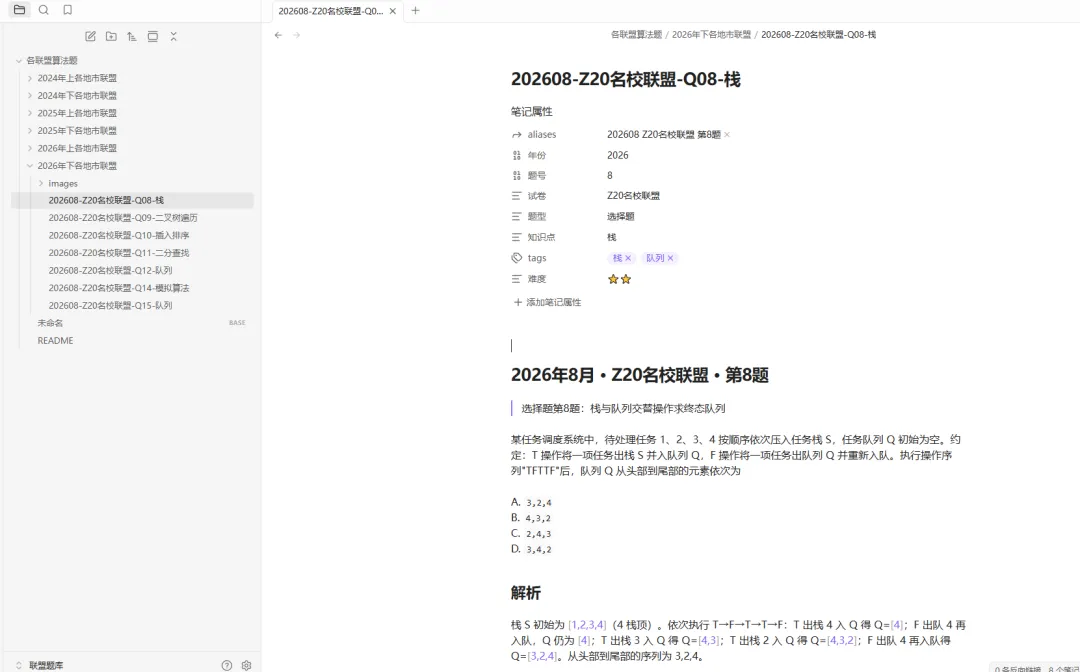Open the file explorer sidebar tab
This screenshot has height=672, width=1080.
pos(19,10)
